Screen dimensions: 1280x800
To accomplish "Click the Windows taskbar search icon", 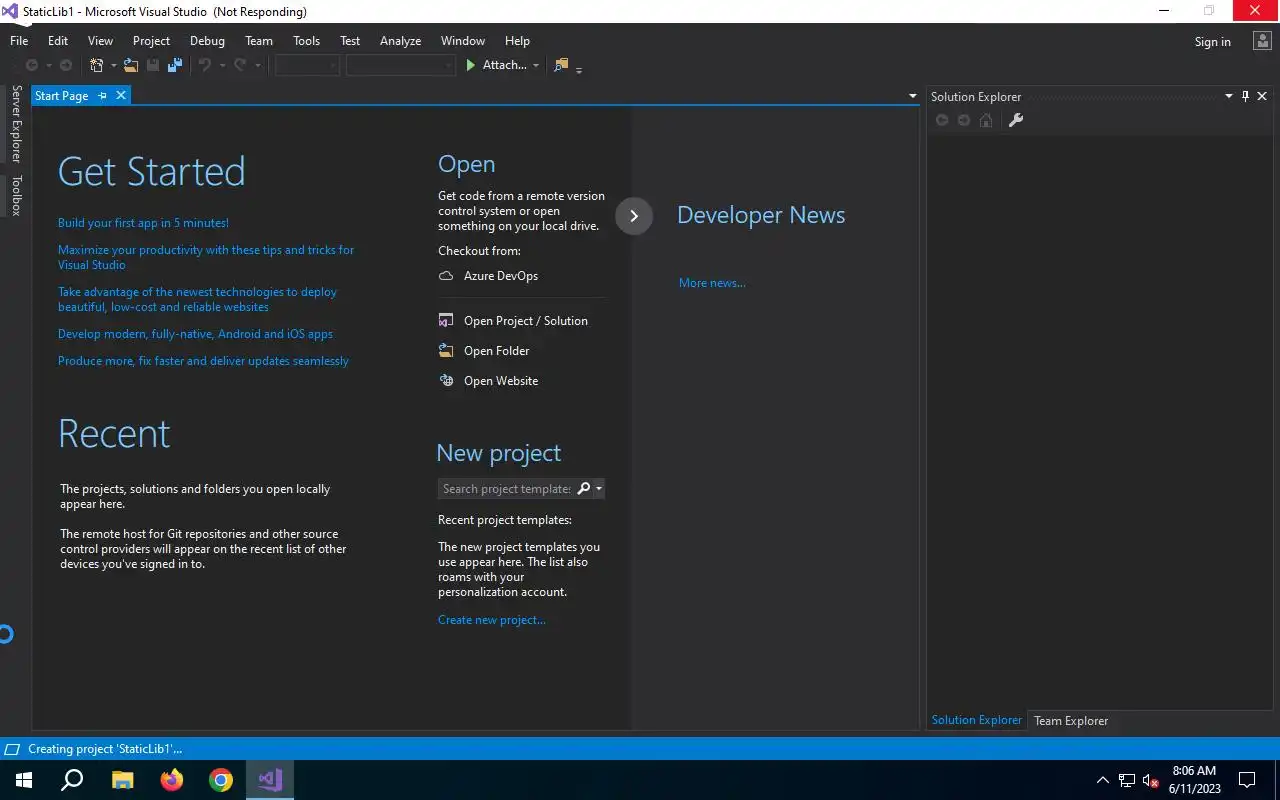I will (x=72, y=780).
